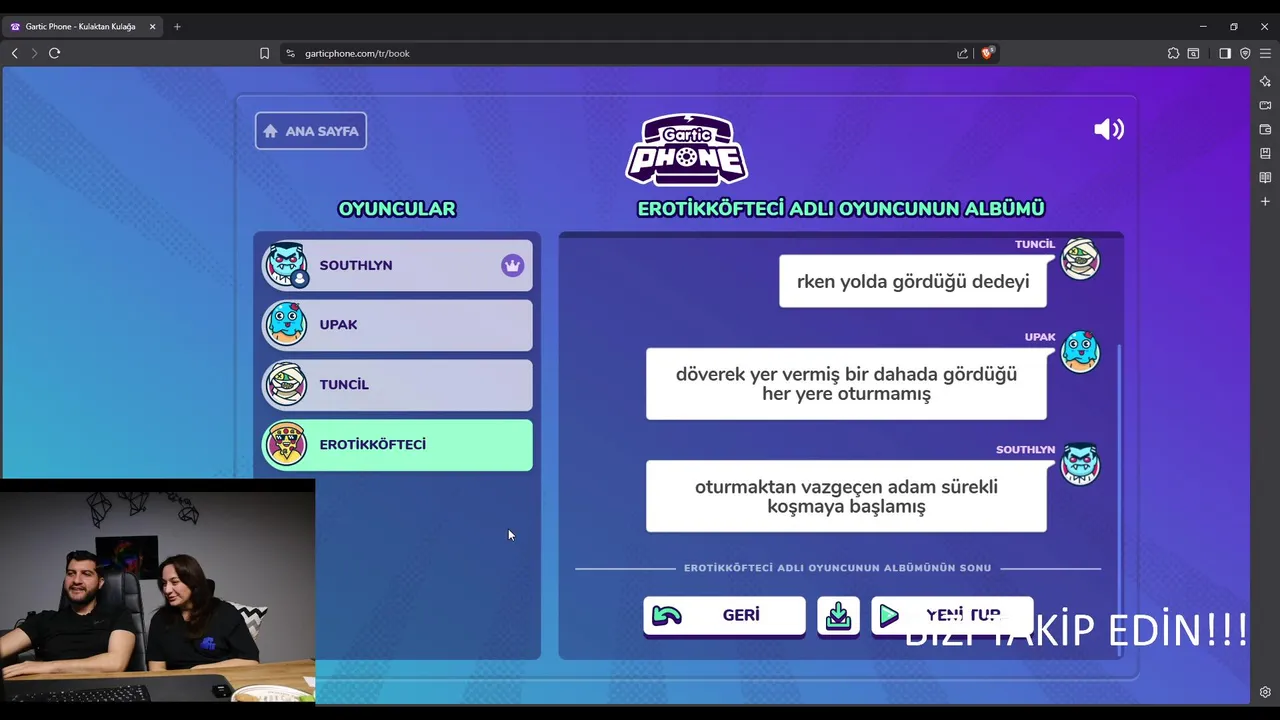Mute the game sound with speaker icon
The width and height of the screenshot is (1280, 720).
1109,129
